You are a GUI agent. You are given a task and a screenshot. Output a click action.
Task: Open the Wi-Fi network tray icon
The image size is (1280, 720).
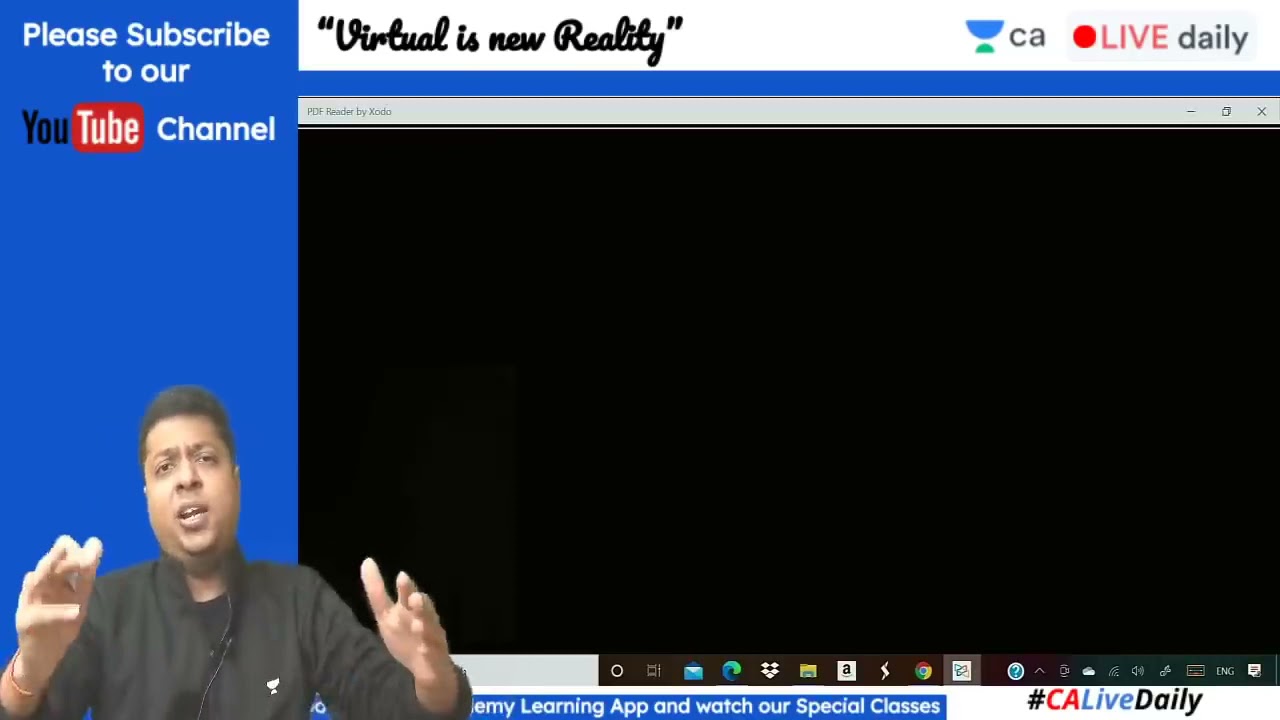pos(1113,671)
